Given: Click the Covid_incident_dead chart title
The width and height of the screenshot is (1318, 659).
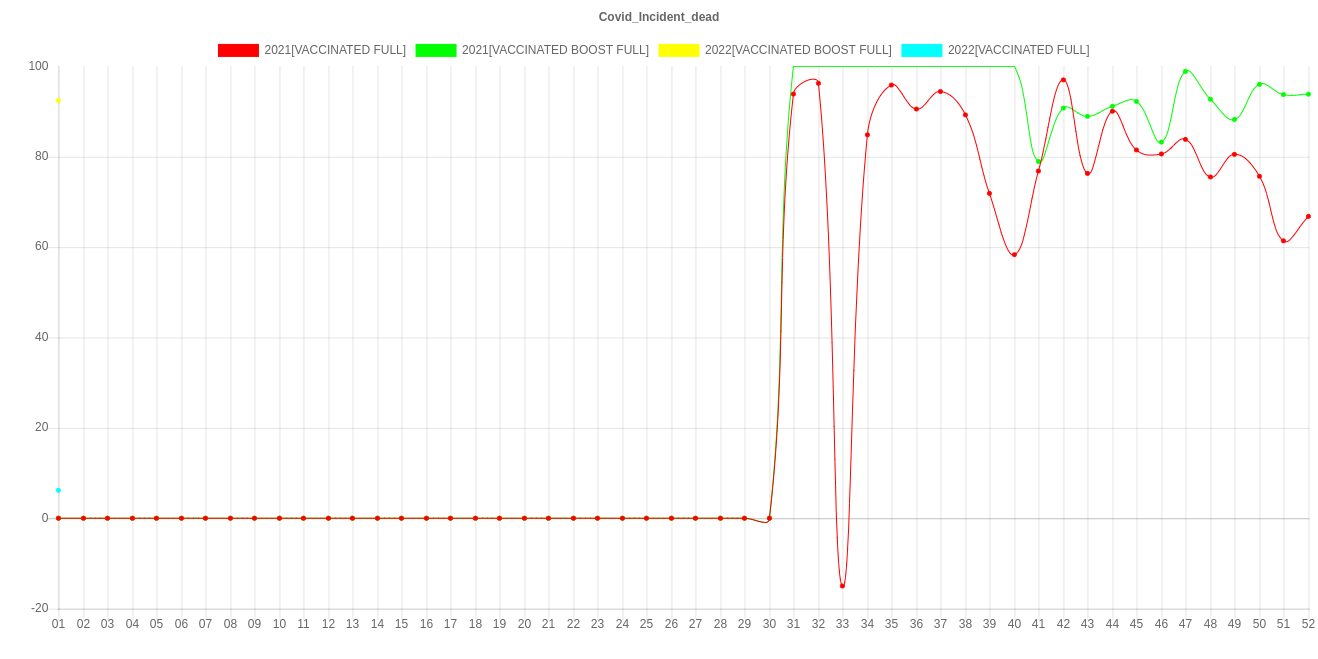Looking at the screenshot, I should [658, 17].
